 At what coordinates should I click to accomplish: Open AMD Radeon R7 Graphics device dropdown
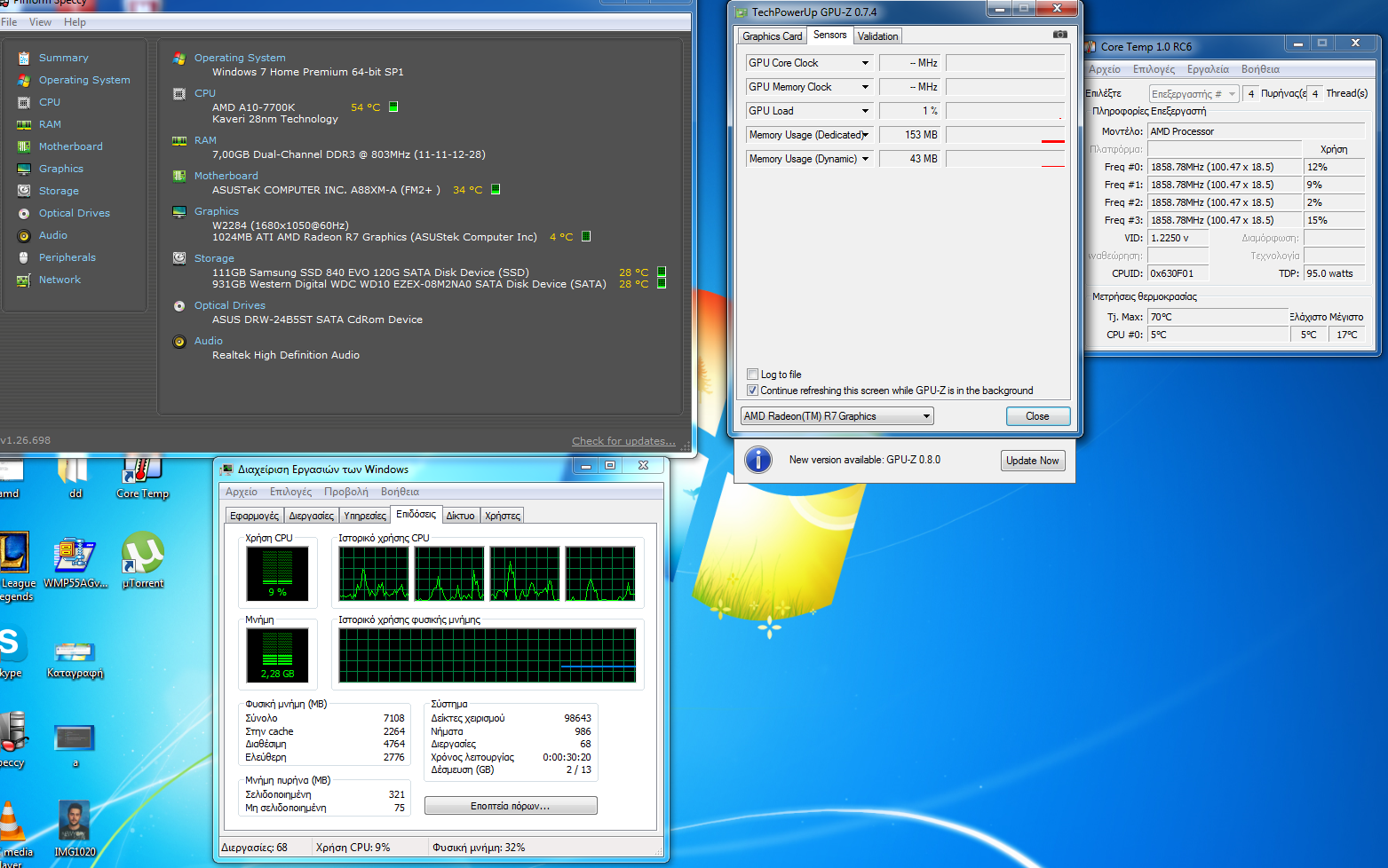click(837, 416)
